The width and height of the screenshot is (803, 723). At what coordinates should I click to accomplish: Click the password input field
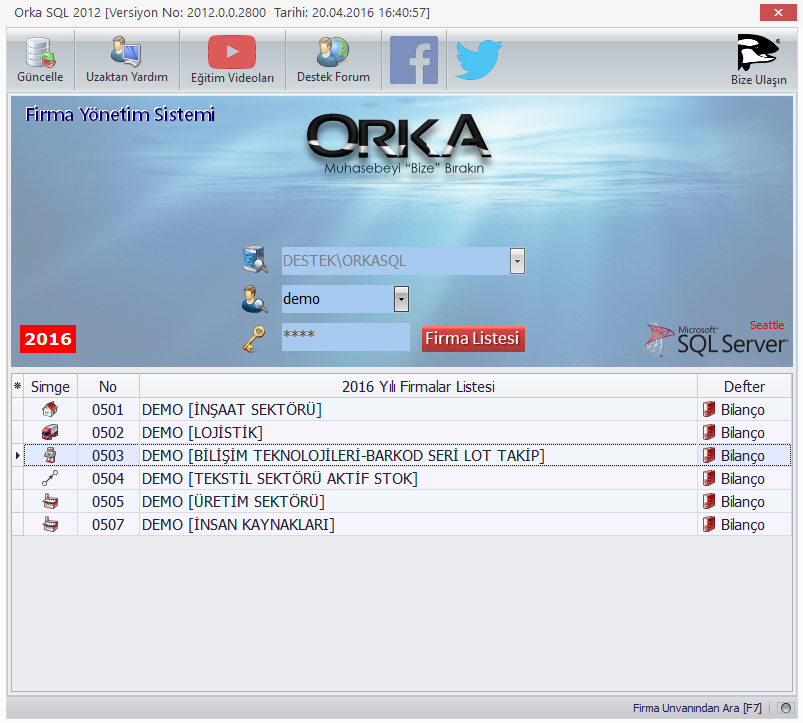point(346,336)
